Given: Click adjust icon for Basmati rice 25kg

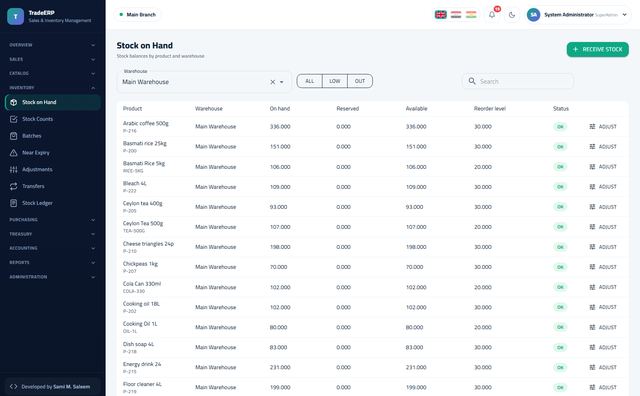Looking at the screenshot, I should tap(592, 147).
